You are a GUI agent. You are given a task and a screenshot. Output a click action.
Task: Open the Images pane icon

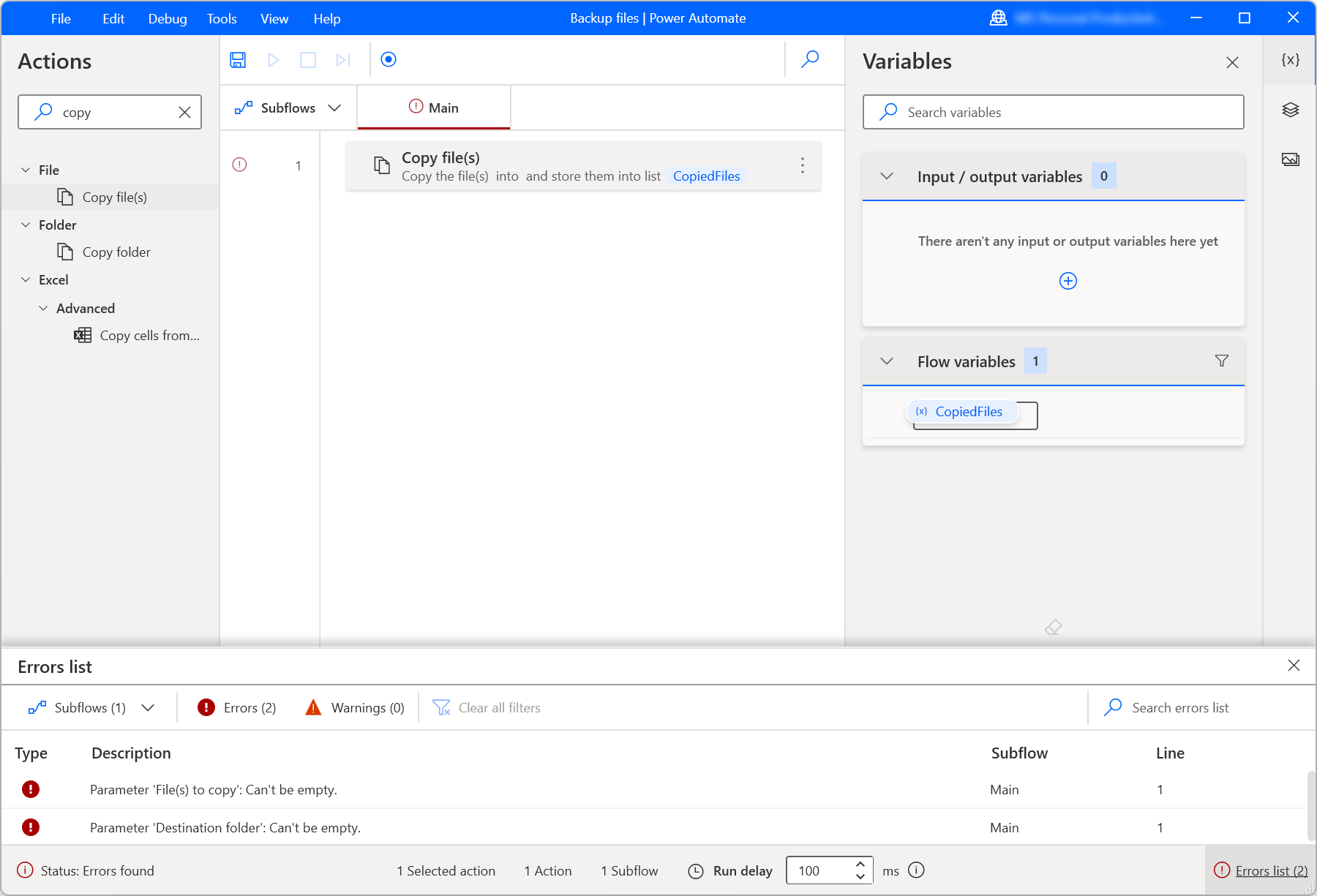pyautogui.click(x=1290, y=159)
